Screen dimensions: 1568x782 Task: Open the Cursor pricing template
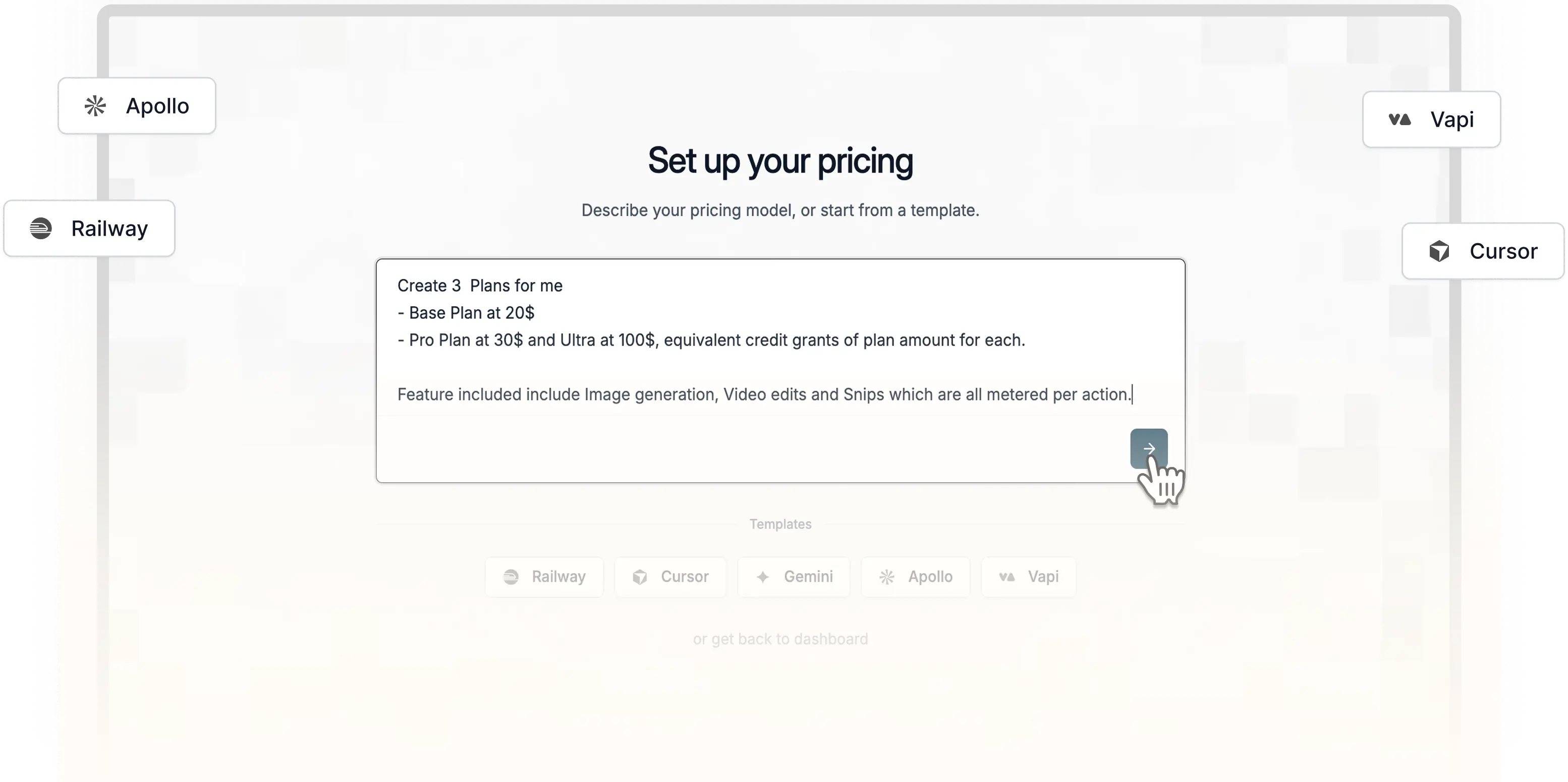pos(670,576)
